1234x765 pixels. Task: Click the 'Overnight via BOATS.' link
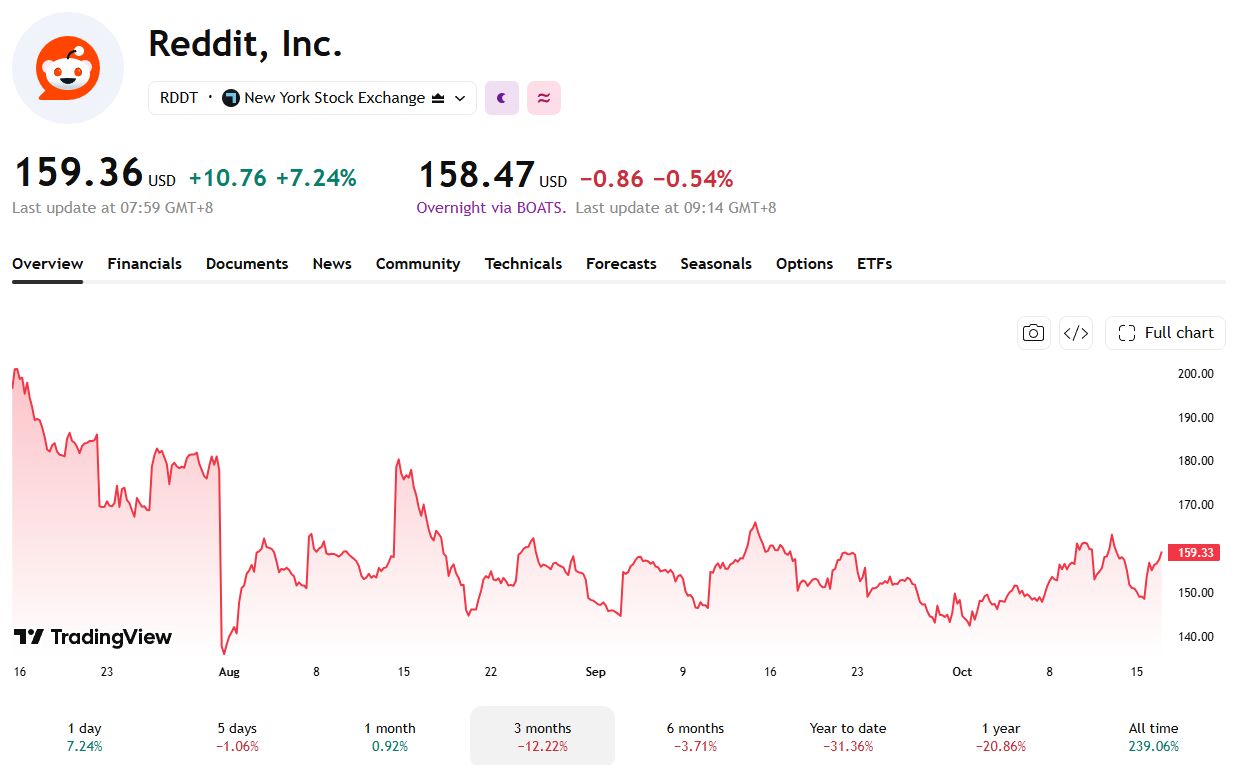(491, 208)
